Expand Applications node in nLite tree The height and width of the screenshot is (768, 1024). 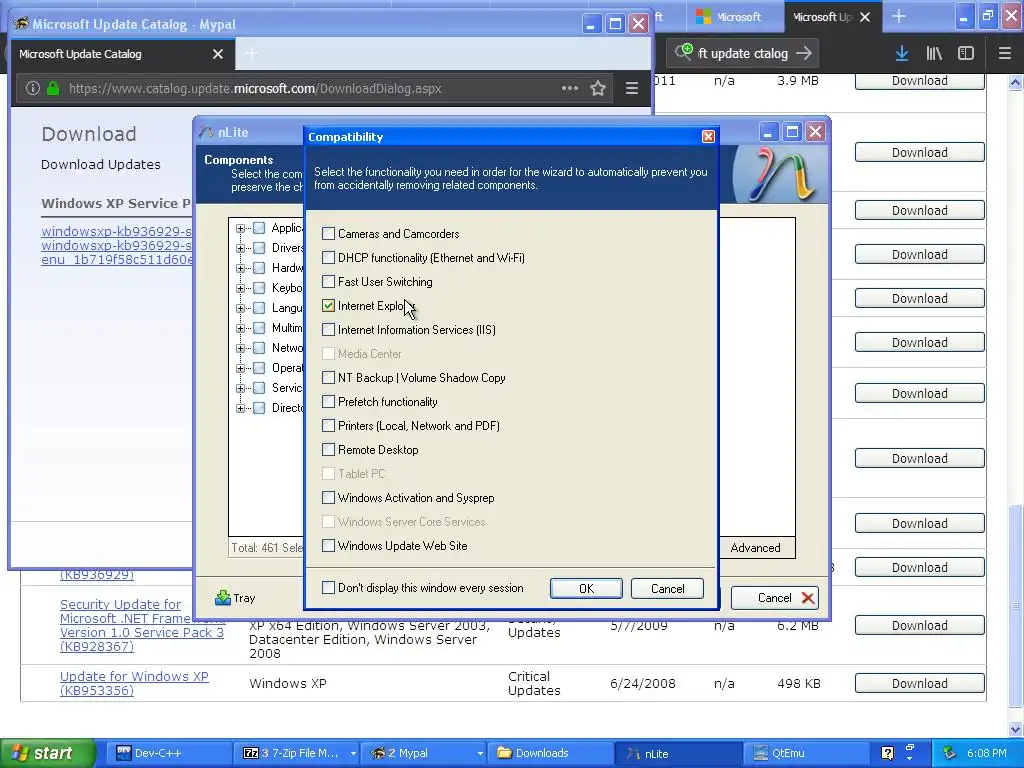pos(240,228)
